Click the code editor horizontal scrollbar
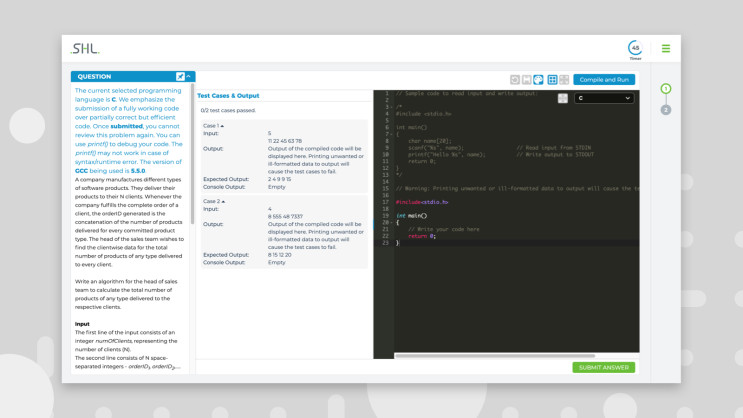 pyautogui.click(x=495, y=355)
